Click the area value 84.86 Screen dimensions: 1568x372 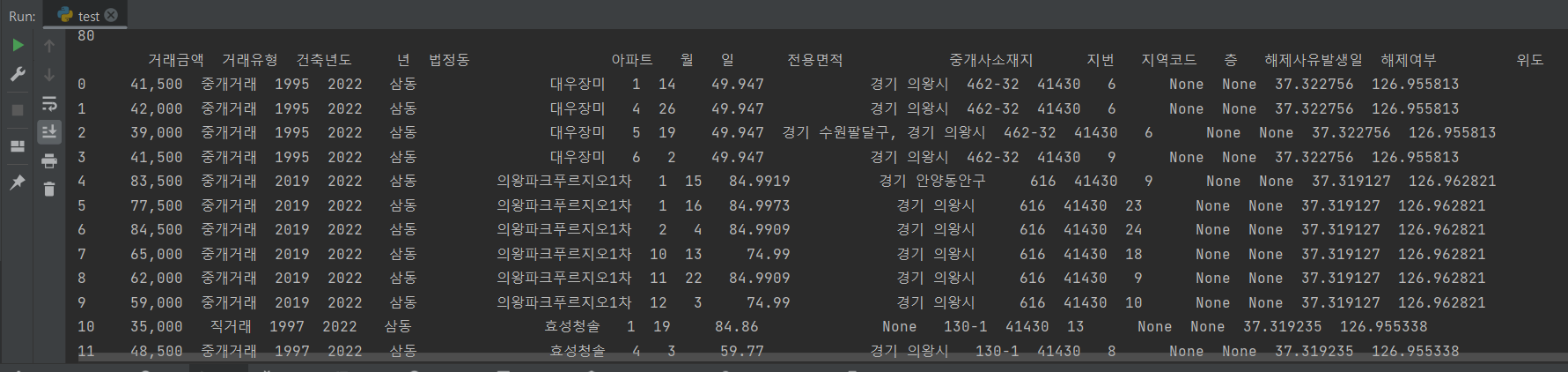737,327
